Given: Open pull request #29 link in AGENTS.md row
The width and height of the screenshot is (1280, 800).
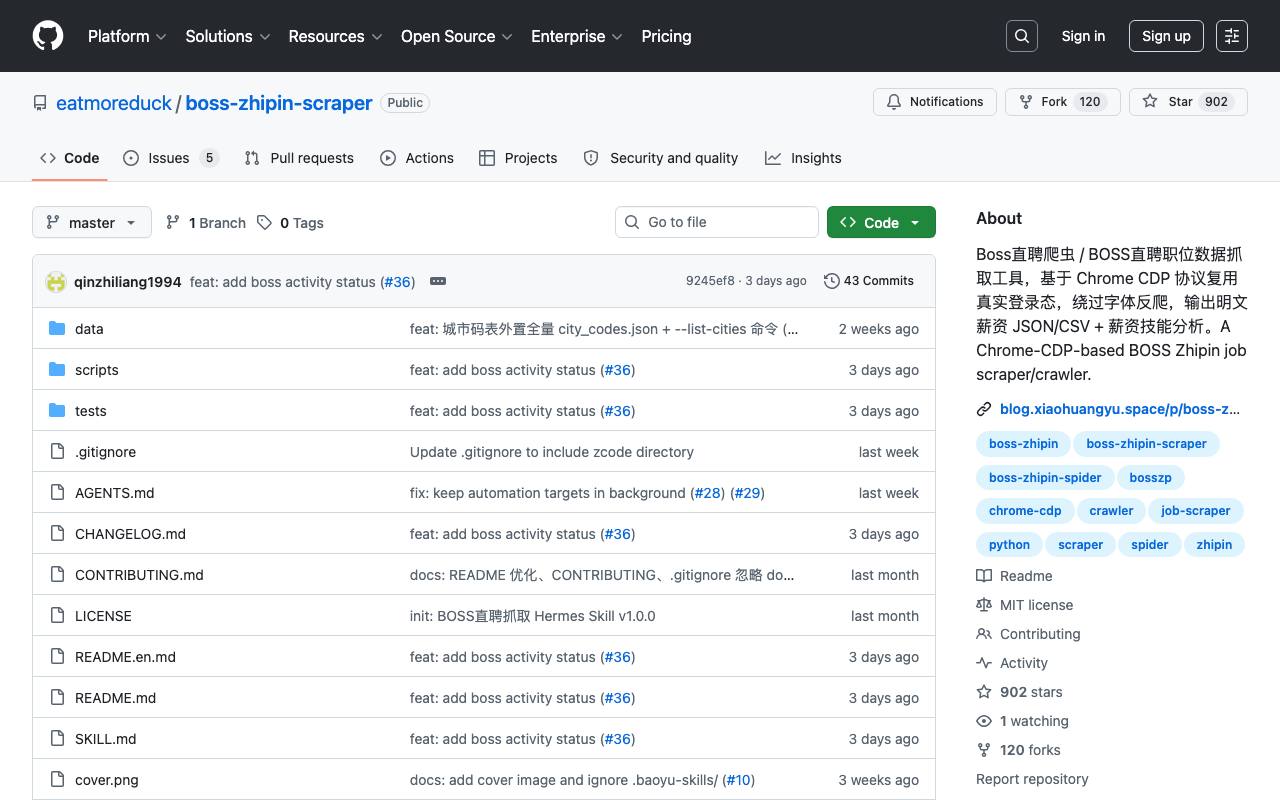Looking at the screenshot, I should point(747,493).
